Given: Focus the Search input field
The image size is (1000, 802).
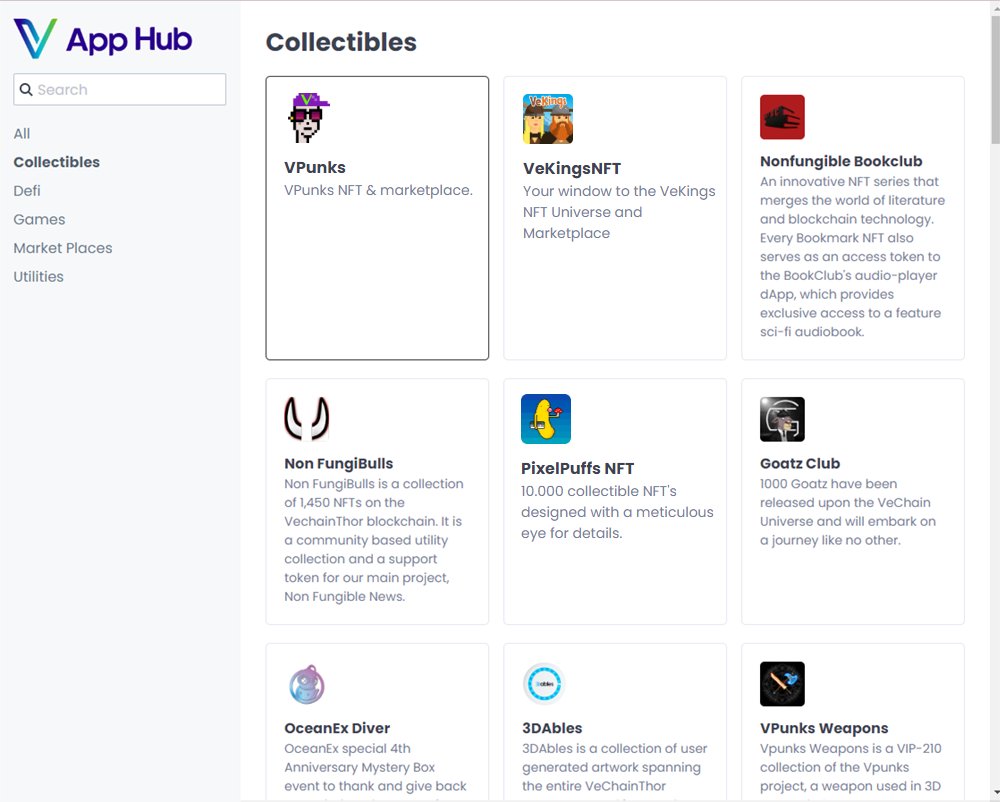Looking at the screenshot, I should 119,89.
